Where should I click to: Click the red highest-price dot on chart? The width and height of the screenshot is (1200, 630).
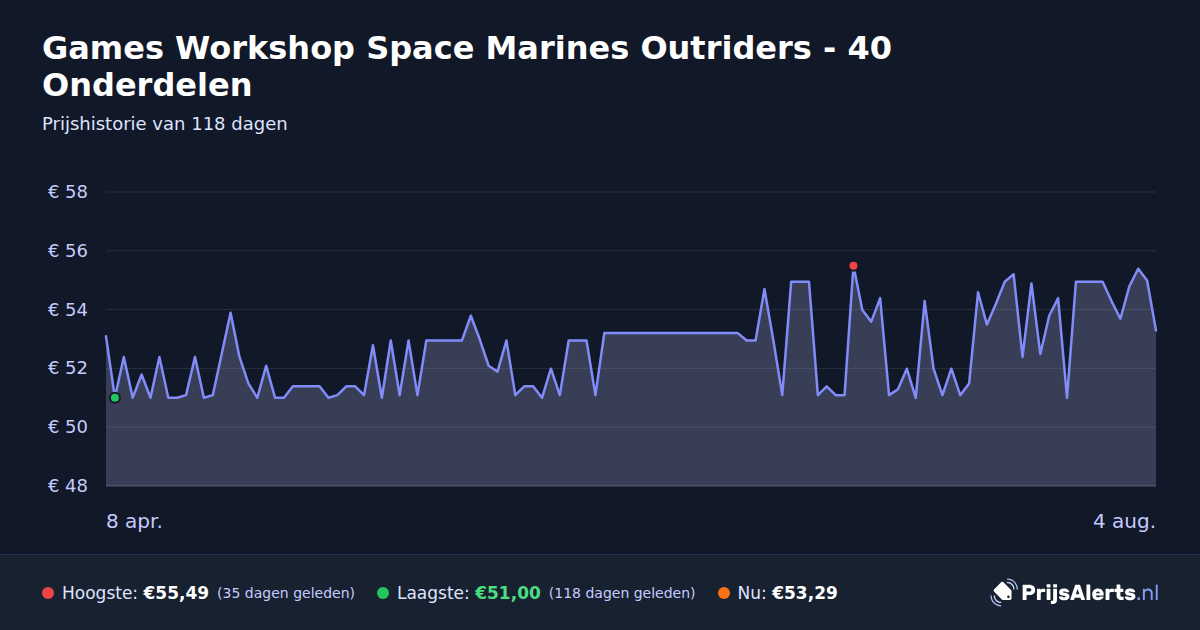853,266
